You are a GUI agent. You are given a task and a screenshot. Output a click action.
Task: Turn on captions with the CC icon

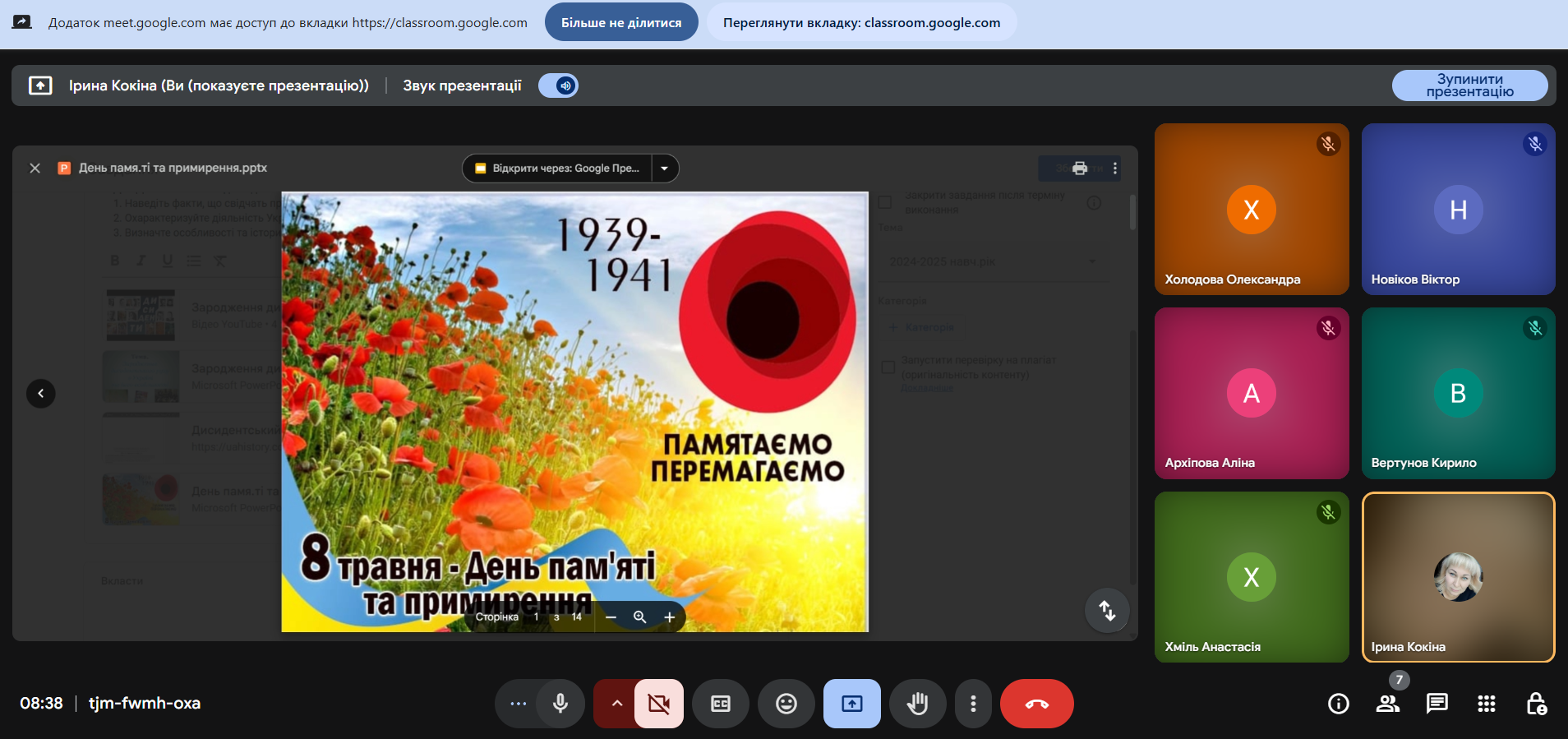pos(721,704)
